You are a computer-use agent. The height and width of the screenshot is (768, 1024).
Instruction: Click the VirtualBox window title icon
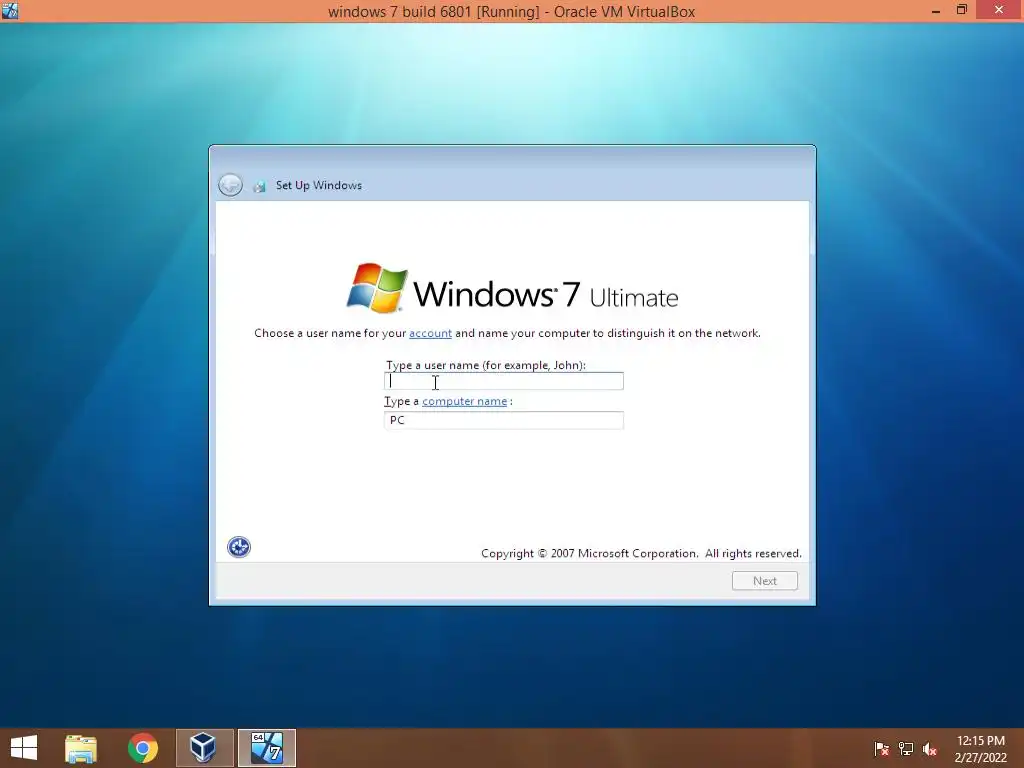point(10,10)
